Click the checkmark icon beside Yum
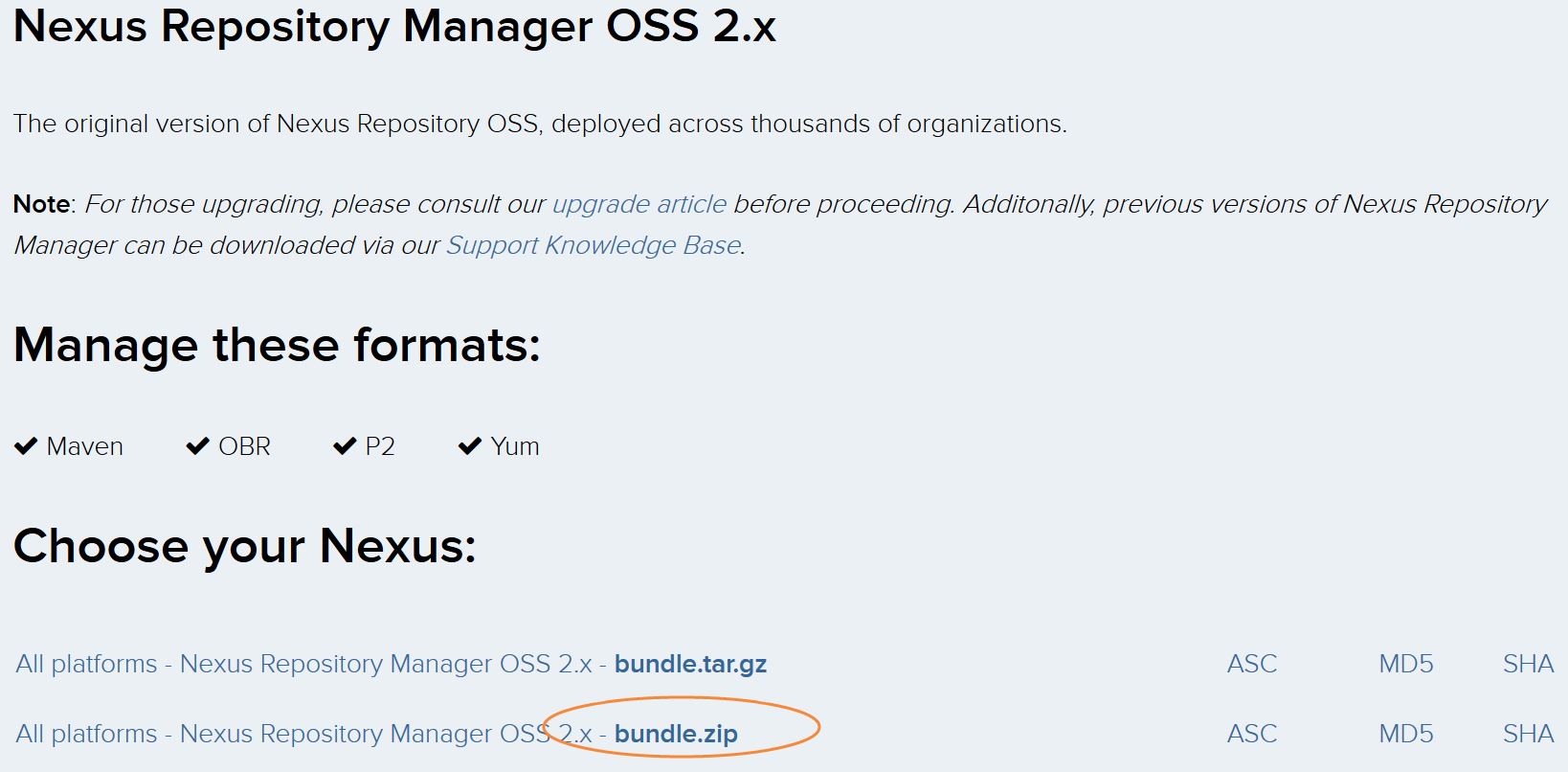Viewport: 1568px width, 772px height. (x=470, y=446)
